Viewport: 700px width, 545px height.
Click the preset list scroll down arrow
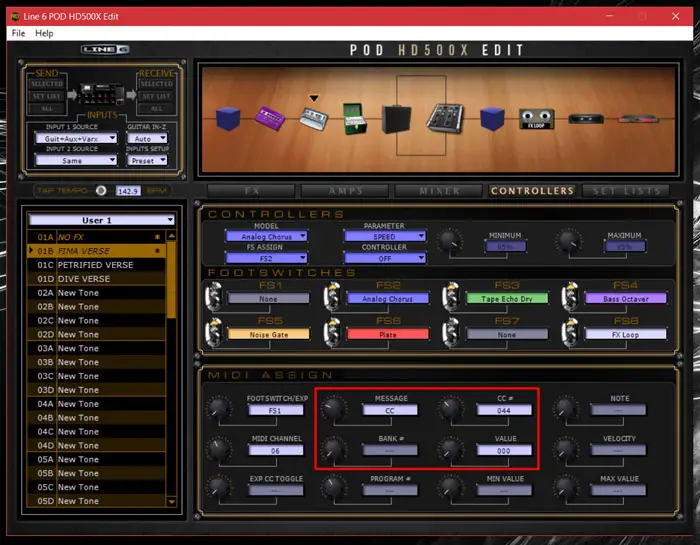tap(171, 502)
